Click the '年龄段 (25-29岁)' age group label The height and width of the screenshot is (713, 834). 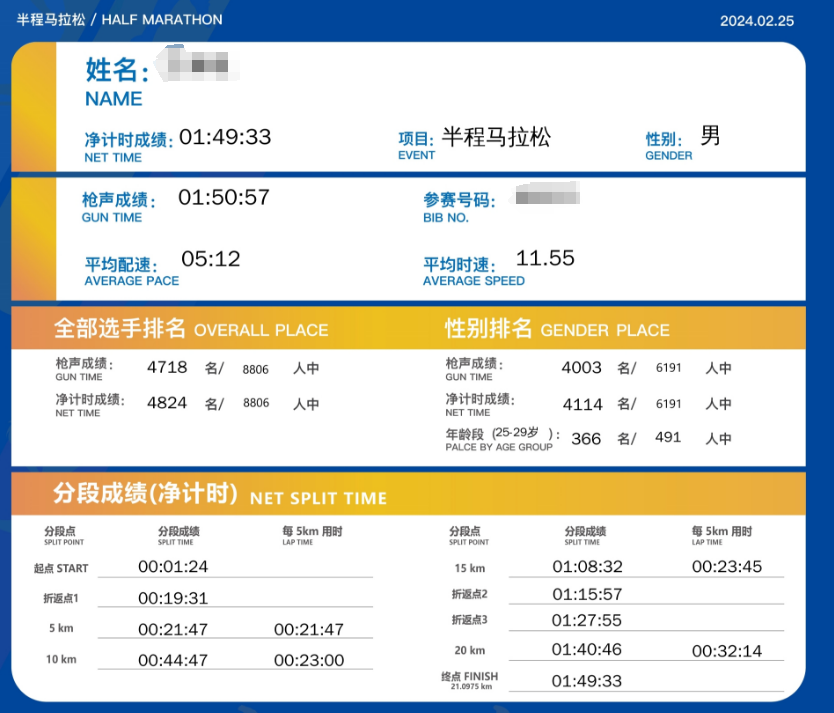point(503,439)
